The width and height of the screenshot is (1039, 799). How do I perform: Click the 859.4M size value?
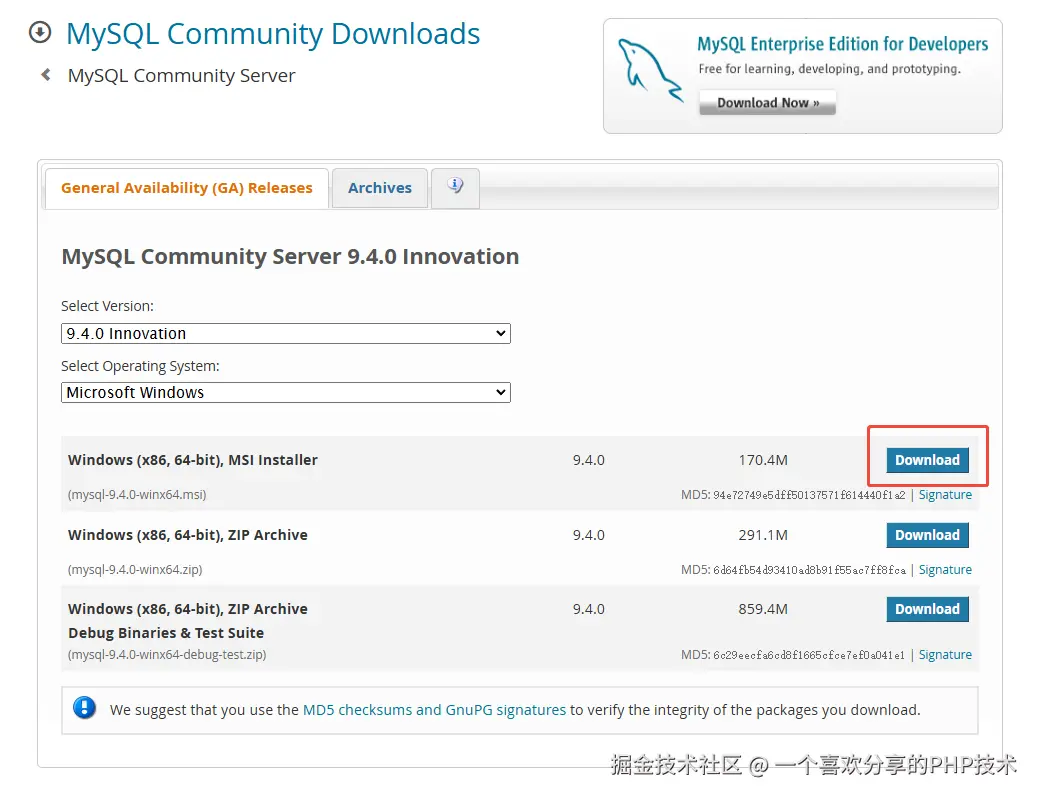click(x=763, y=609)
